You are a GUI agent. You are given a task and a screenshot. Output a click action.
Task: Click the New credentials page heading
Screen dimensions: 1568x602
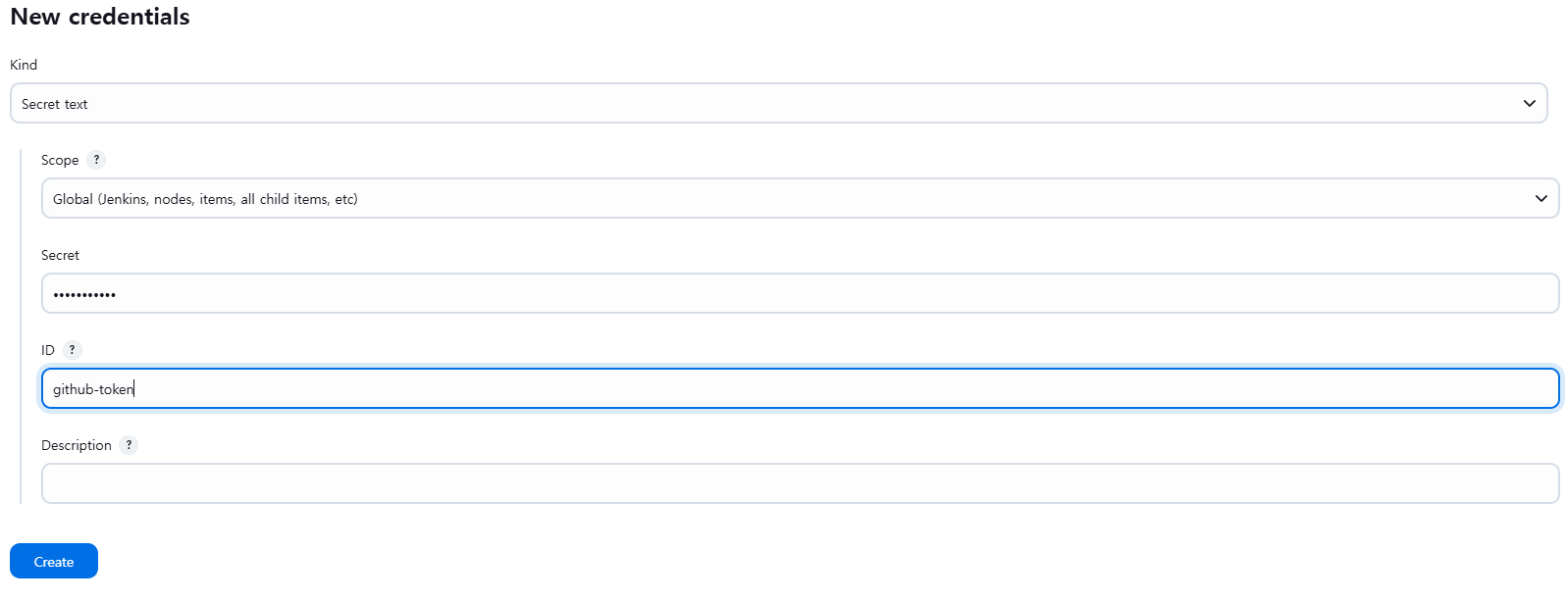pyautogui.click(x=100, y=17)
